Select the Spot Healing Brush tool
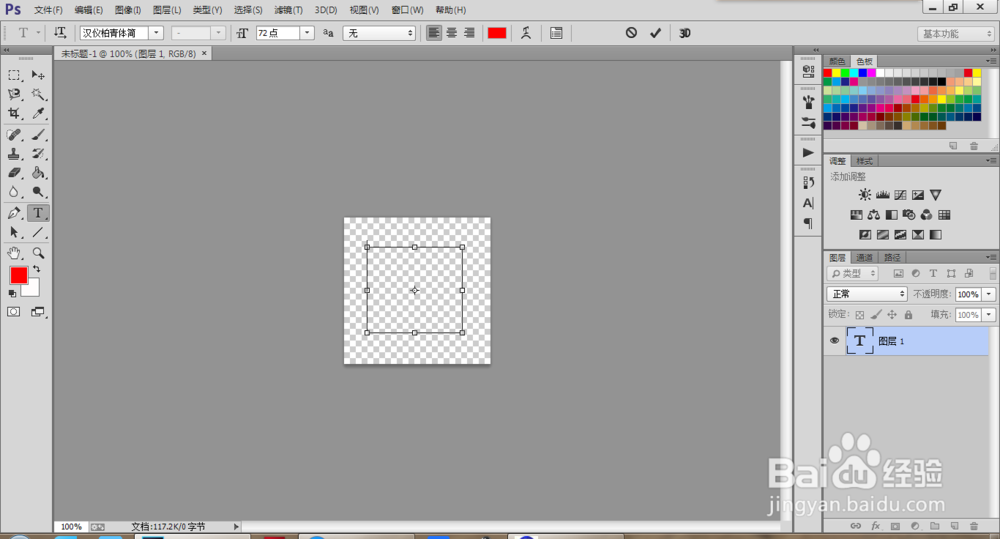 coord(14,135)
